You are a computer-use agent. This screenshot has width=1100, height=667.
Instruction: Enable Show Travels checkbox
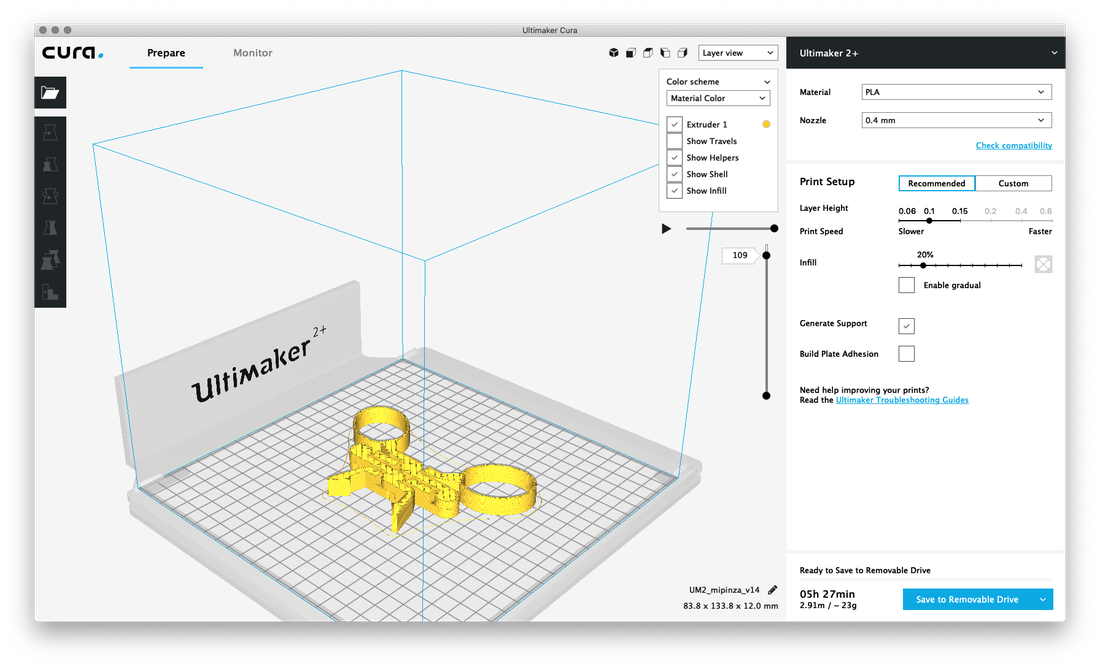tap(674, 141)
